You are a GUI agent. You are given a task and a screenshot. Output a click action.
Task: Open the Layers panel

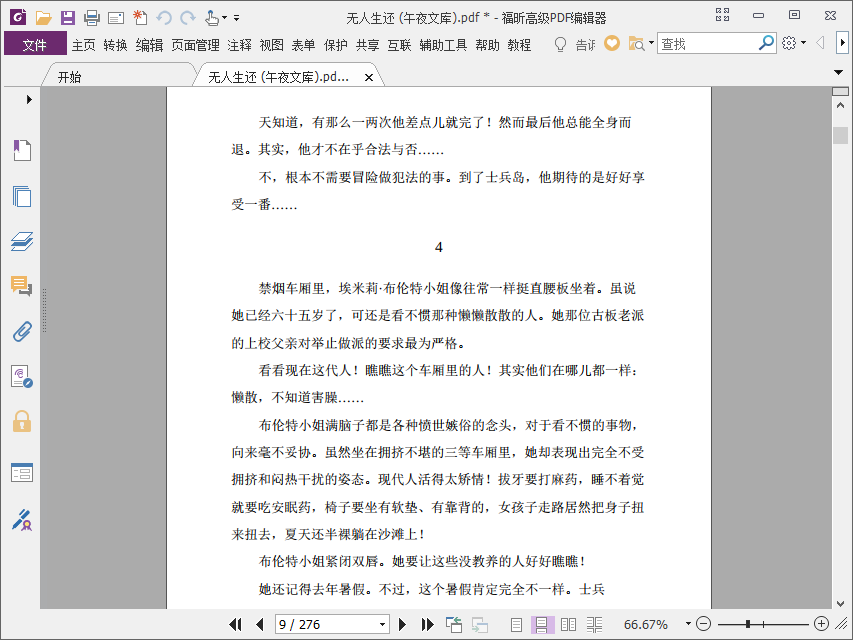pyautogui.click(x=22, y=241)
